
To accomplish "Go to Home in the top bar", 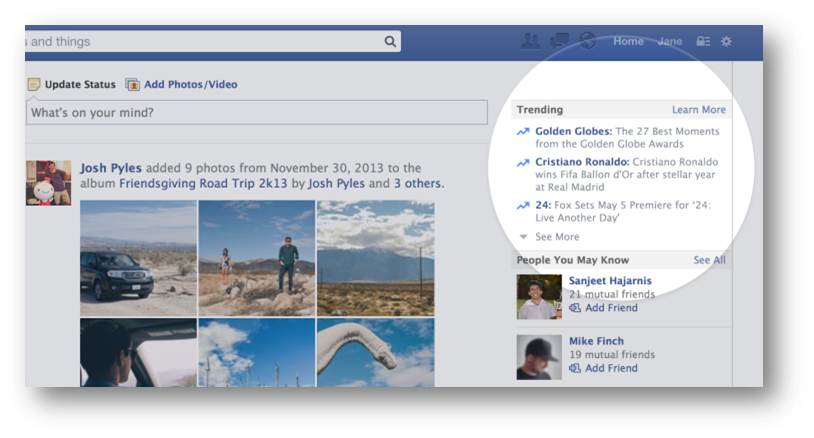I will tap(628, 41).
